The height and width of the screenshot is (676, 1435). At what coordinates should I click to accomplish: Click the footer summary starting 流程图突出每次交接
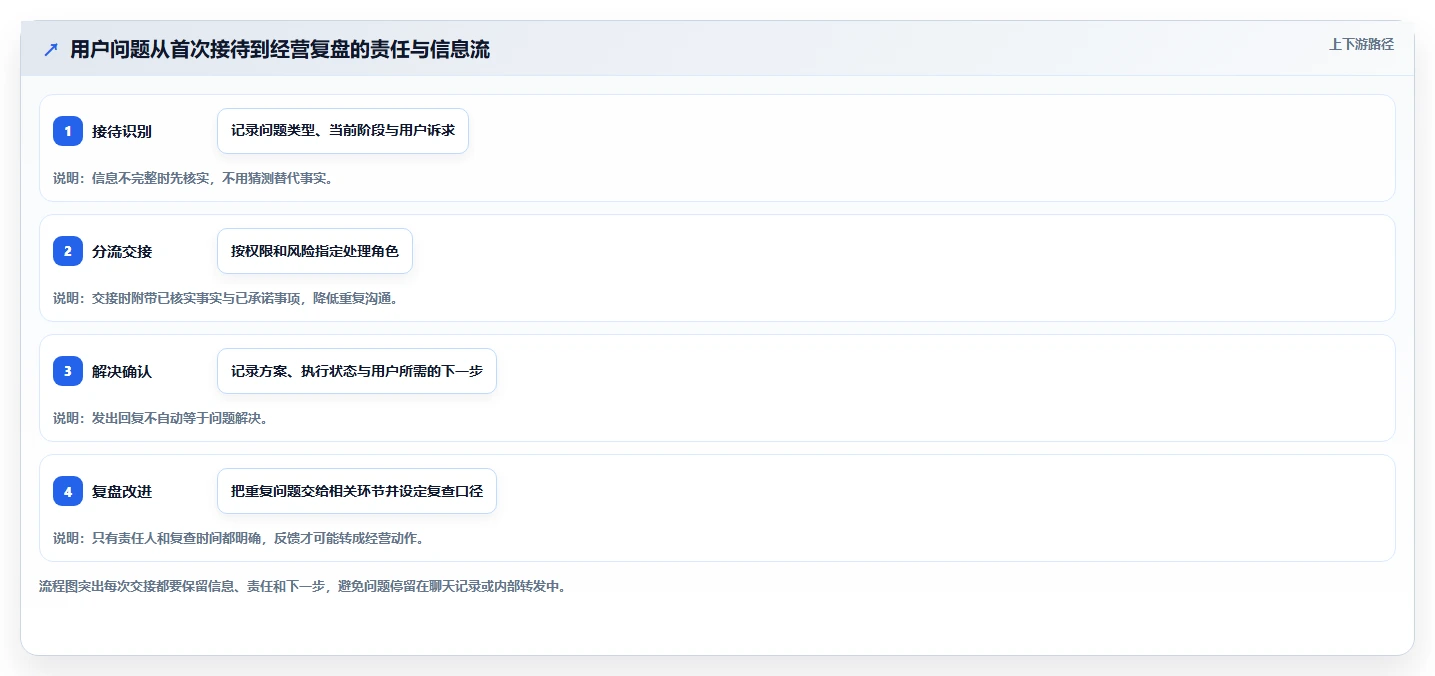(303, 586)
